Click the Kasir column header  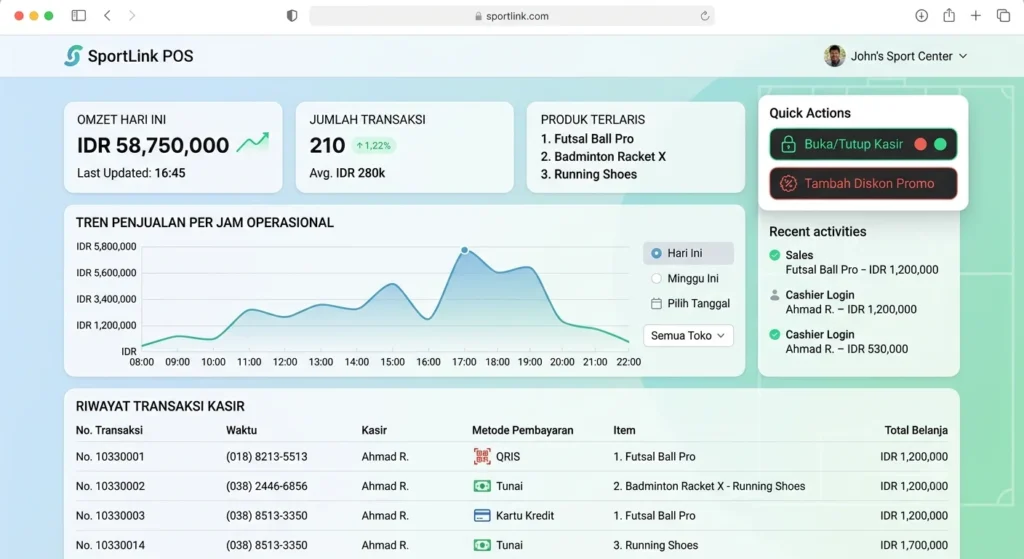(374, 430)
